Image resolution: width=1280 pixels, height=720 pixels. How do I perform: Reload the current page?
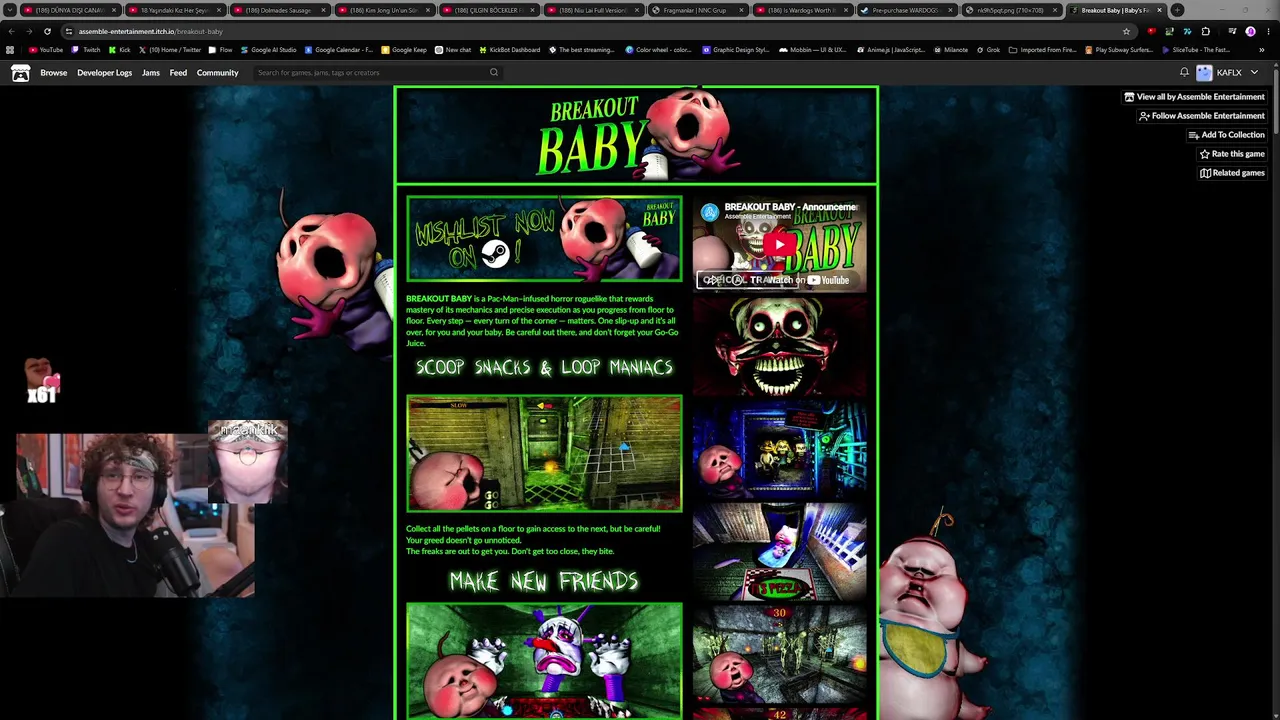coord(46,31)
